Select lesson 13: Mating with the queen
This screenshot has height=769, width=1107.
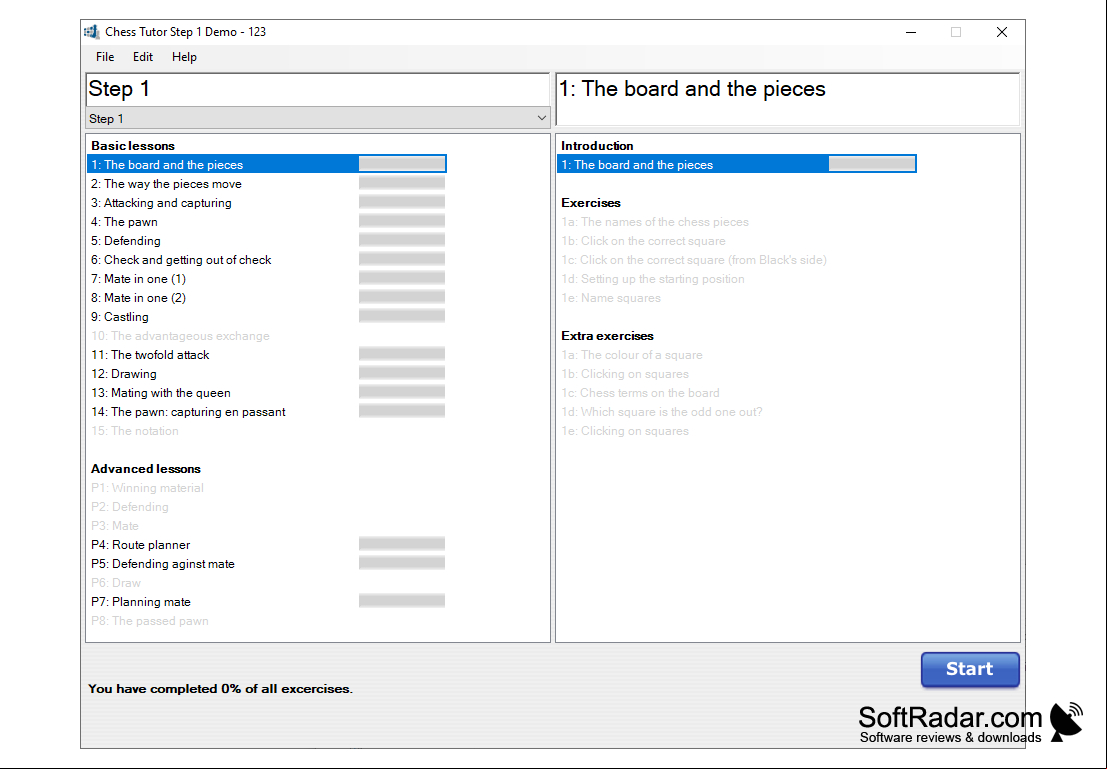point(161,393)
